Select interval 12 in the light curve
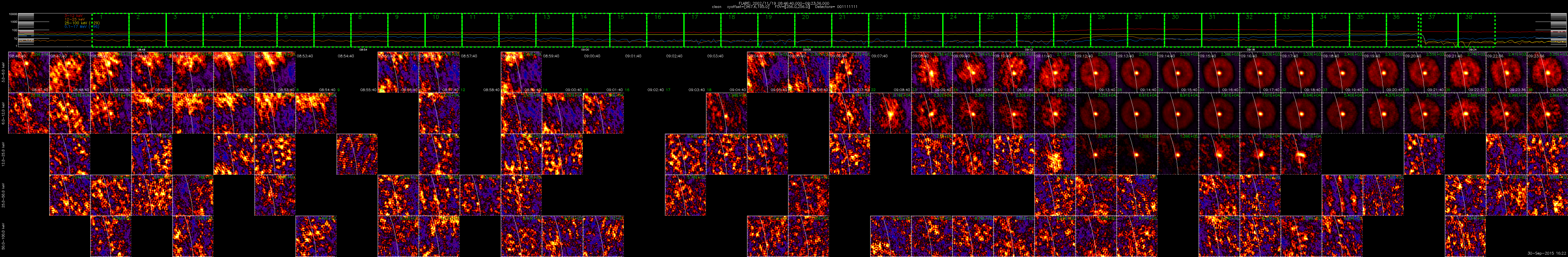Viewport: 1568px width, 257px height. tap(517, 30)
